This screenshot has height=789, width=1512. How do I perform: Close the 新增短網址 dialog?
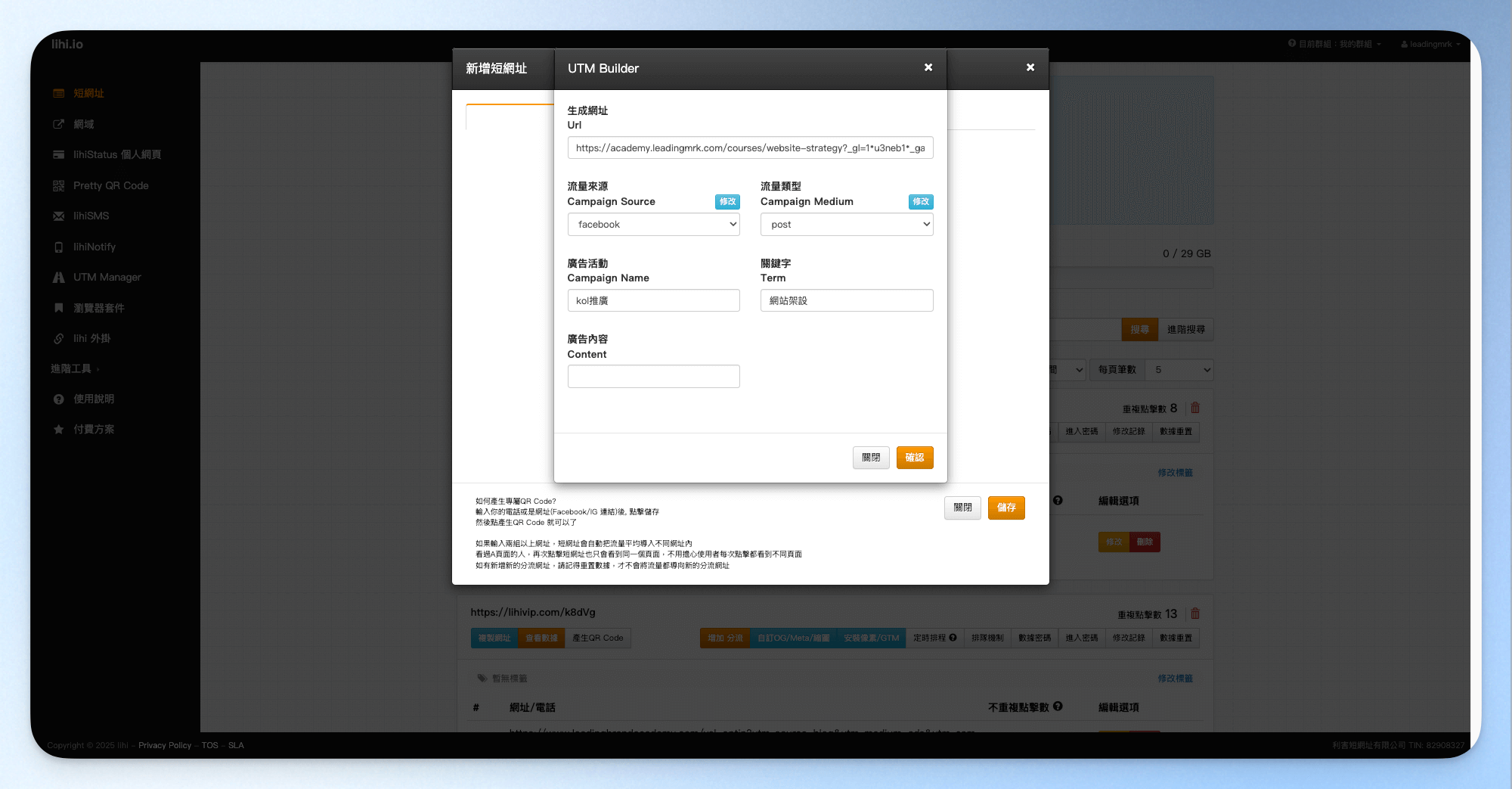[x=1030, y=67]
